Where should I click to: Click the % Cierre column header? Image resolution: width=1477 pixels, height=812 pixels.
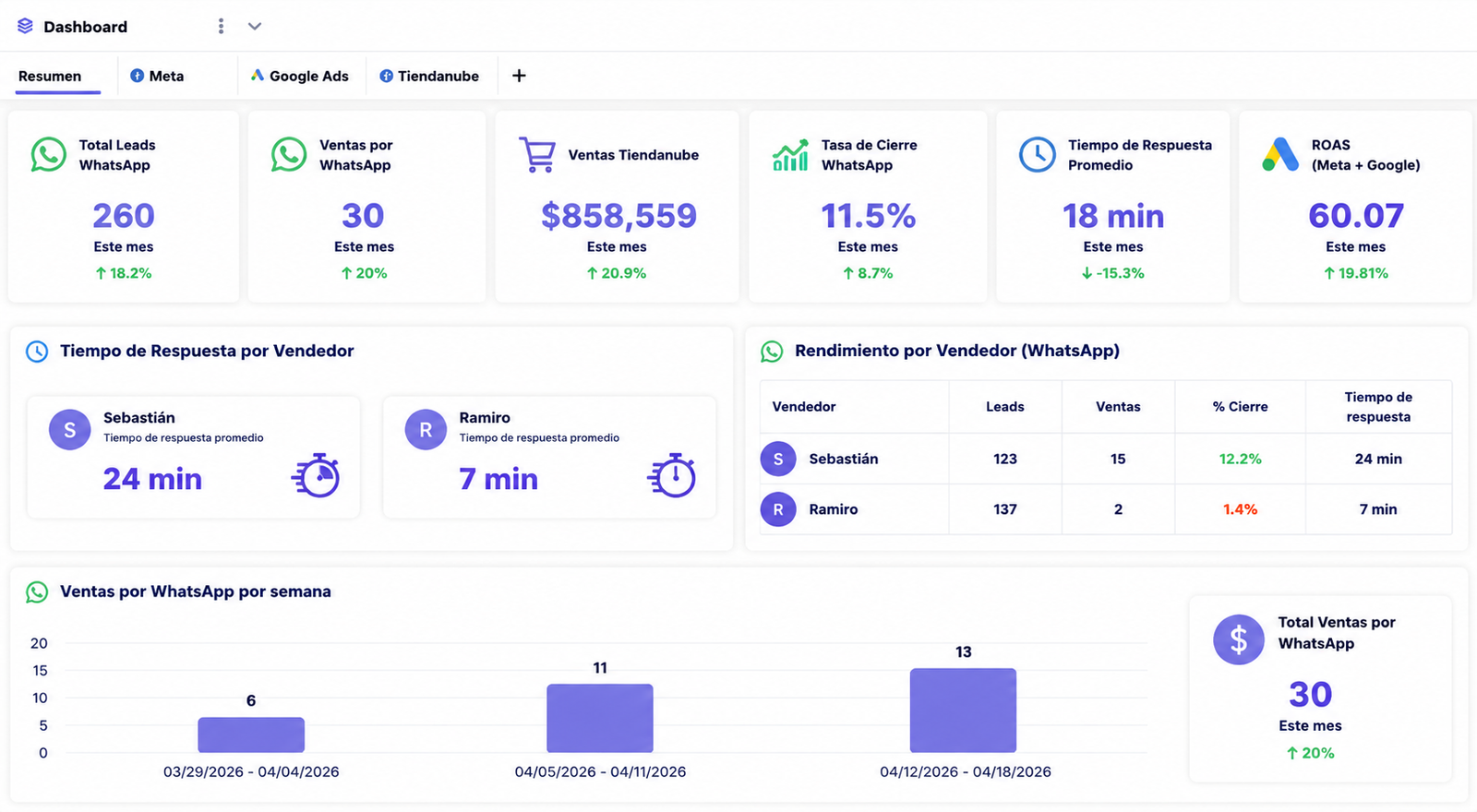click(x=1241, y=407)
